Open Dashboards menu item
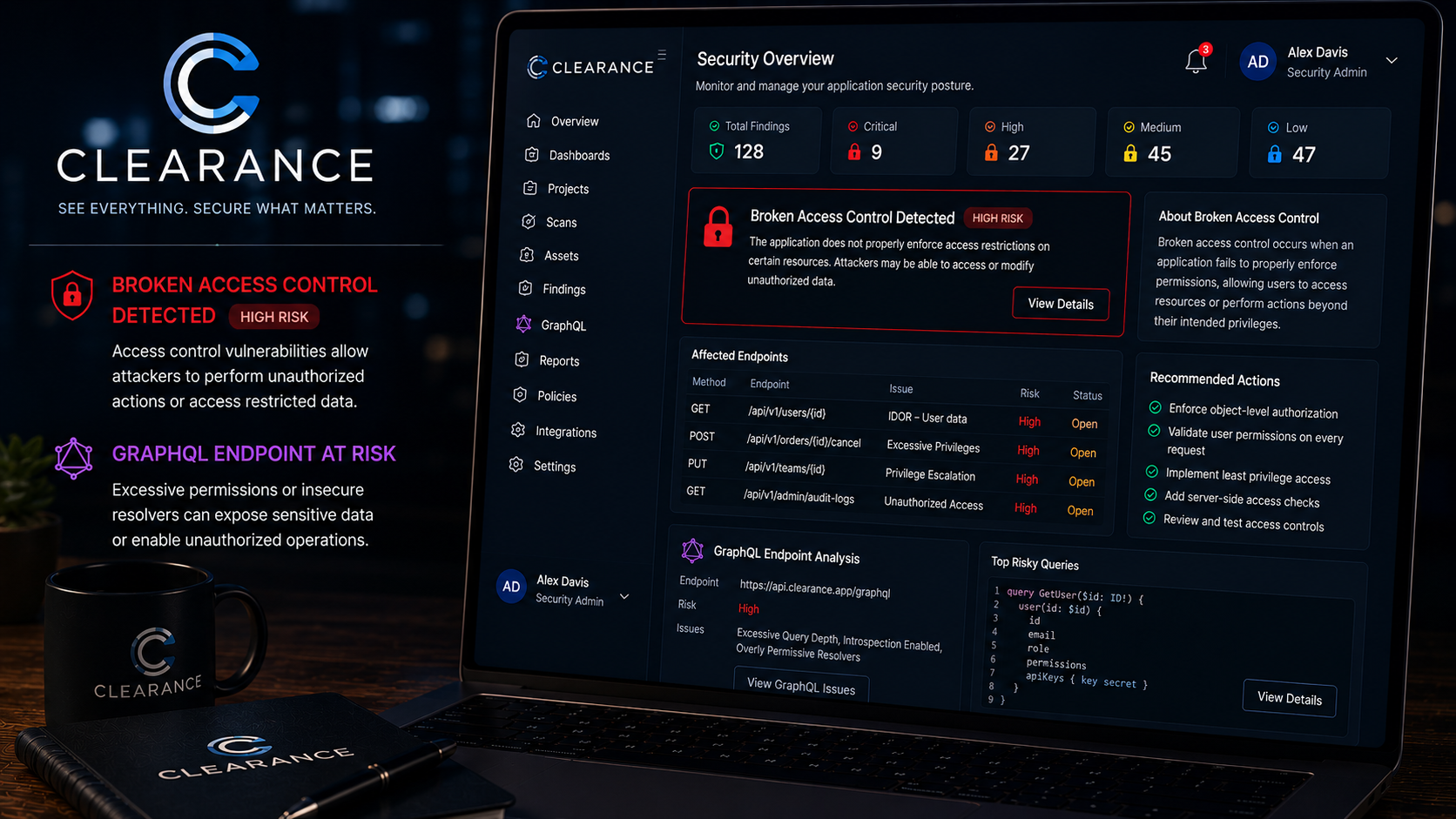The height and width of the screenshot is (819, 1456). 579,155
